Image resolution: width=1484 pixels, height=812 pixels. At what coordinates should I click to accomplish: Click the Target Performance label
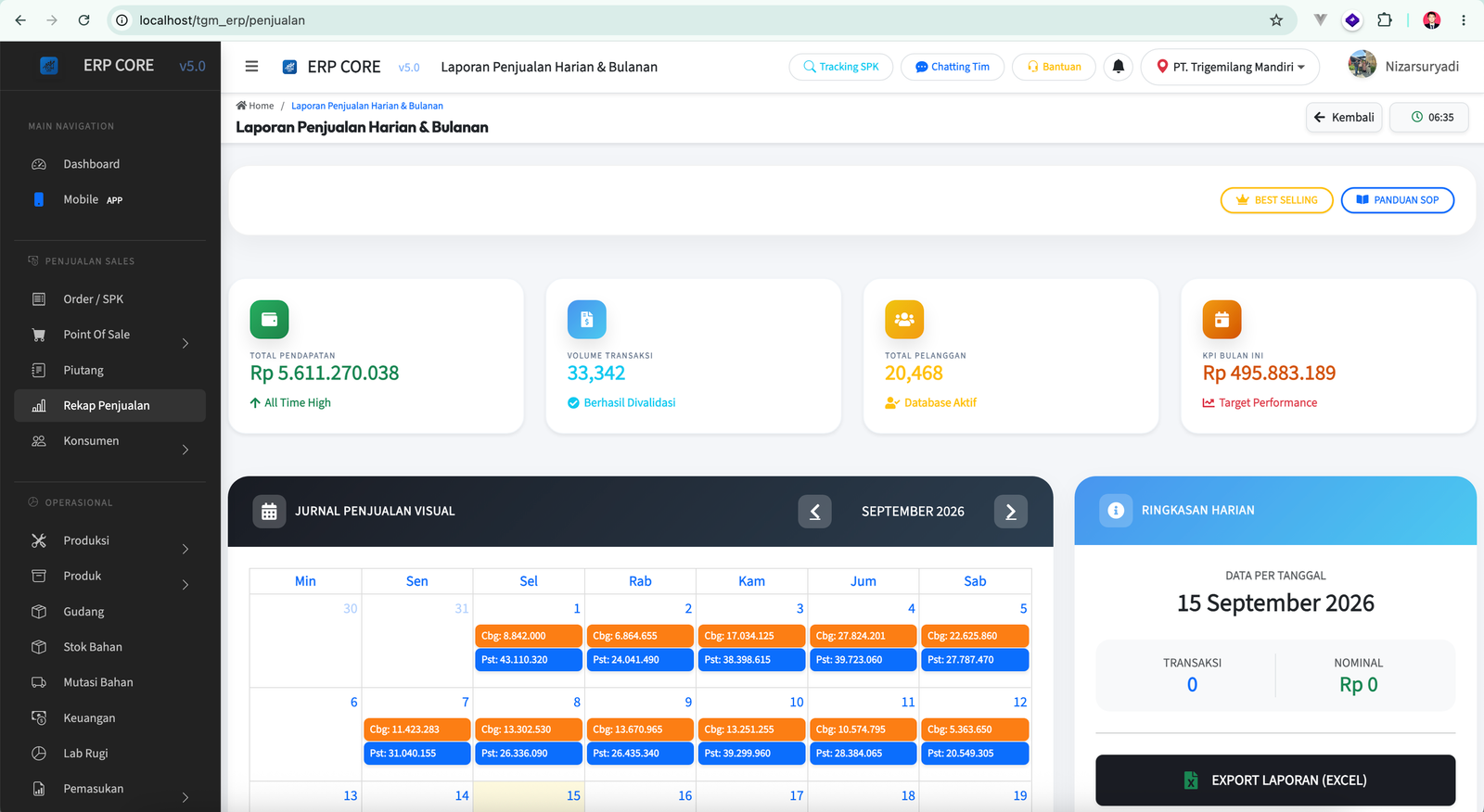coord(1268,403)
